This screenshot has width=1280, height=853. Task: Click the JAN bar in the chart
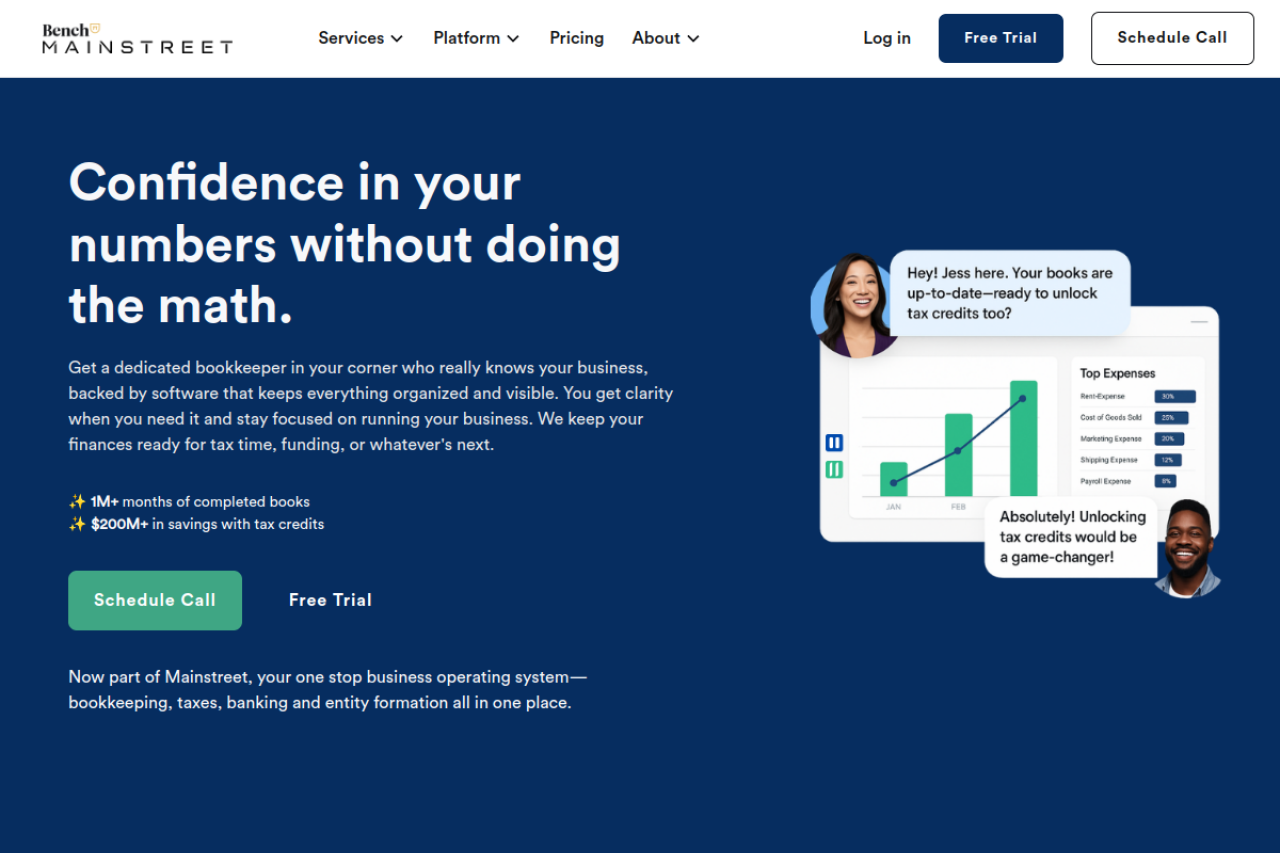[x=894, y=479]
